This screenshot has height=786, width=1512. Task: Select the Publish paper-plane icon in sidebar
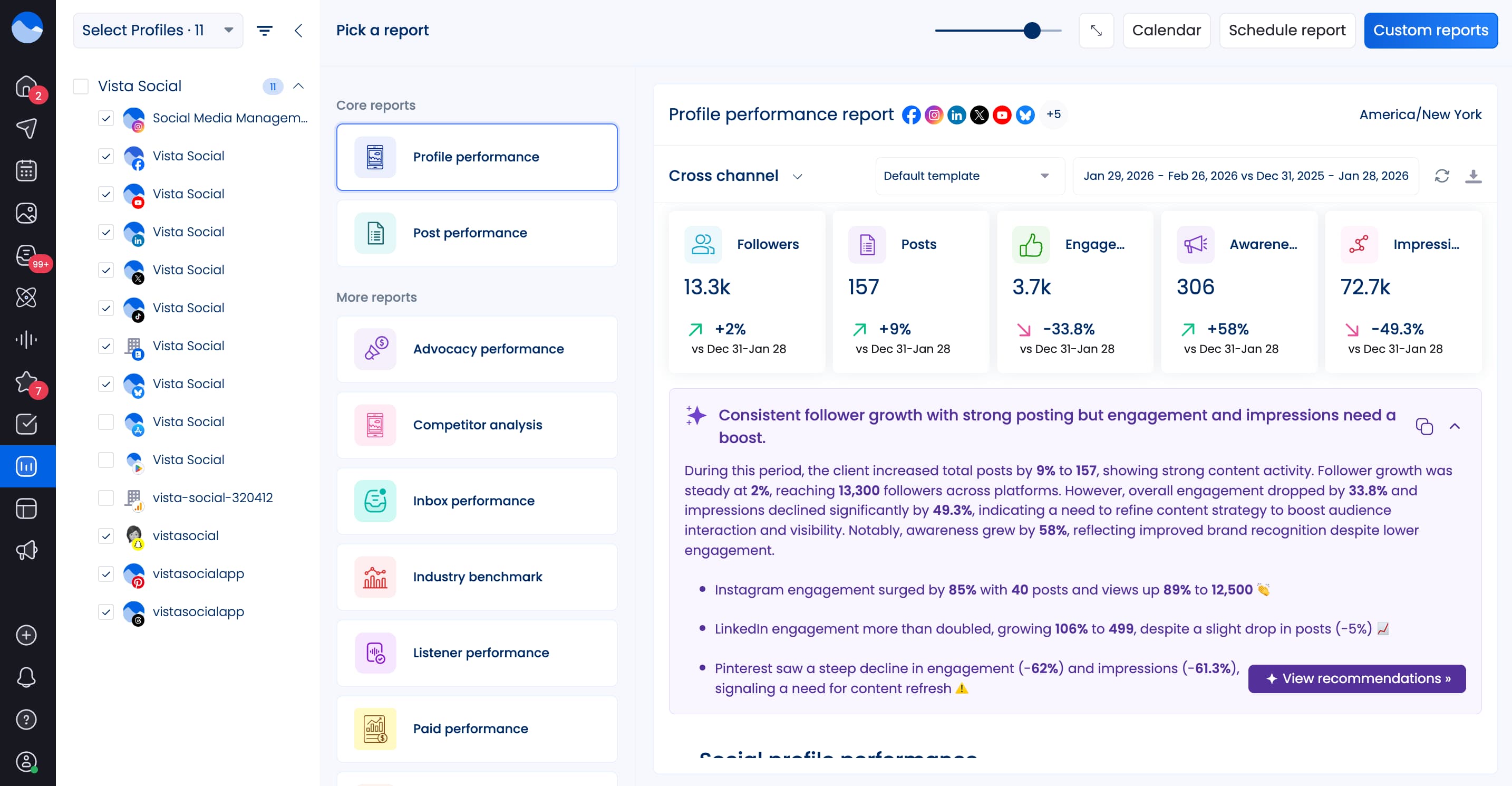click(x=26, y=128)
